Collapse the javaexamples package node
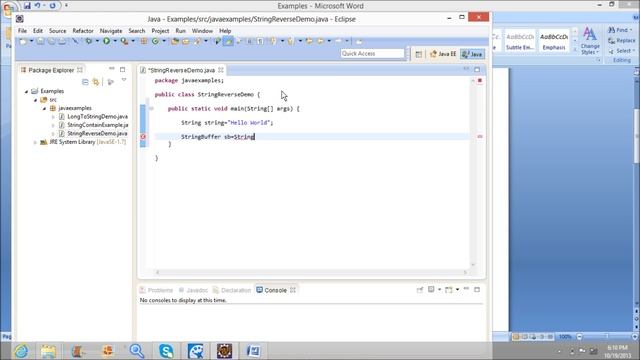Screen dimensions: 640x360 (44, 109)
